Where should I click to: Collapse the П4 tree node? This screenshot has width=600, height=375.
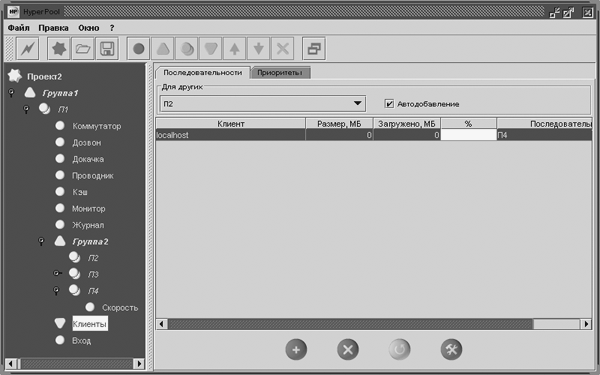56,291
